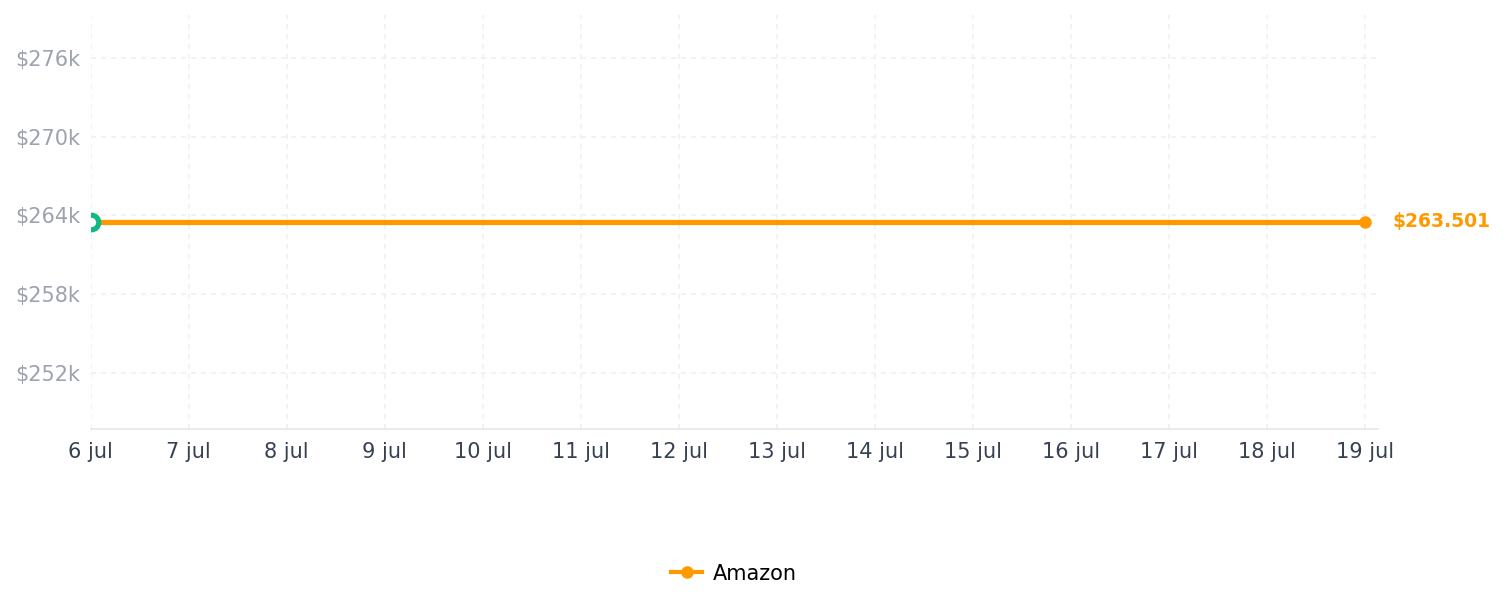
Task: Select the 8 jul axis label
Action: [x=286, y=451]
